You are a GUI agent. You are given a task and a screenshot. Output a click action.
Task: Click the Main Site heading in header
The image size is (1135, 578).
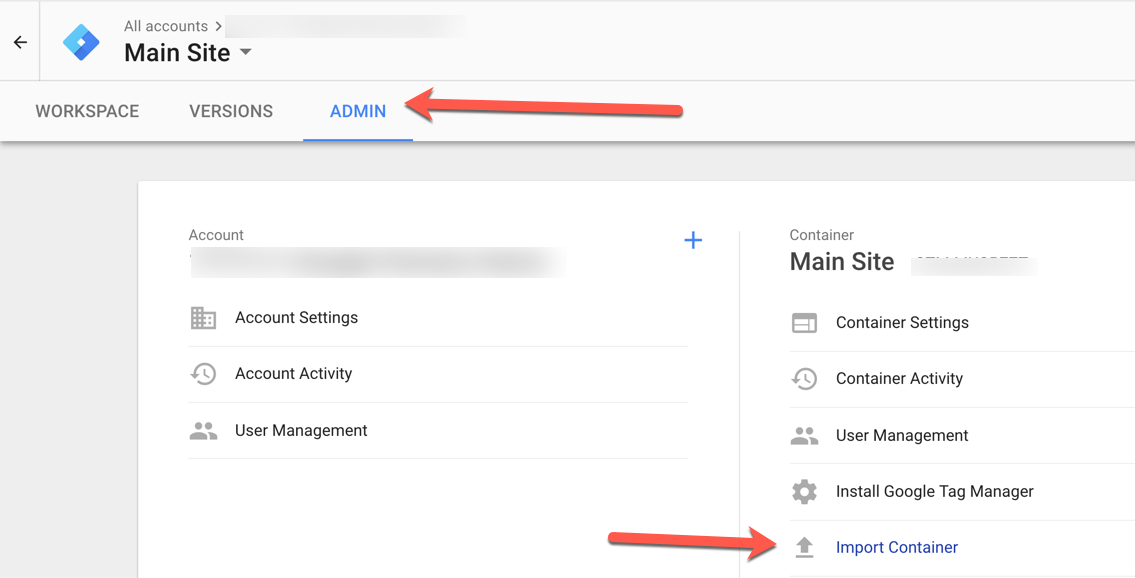coord(177,53)
